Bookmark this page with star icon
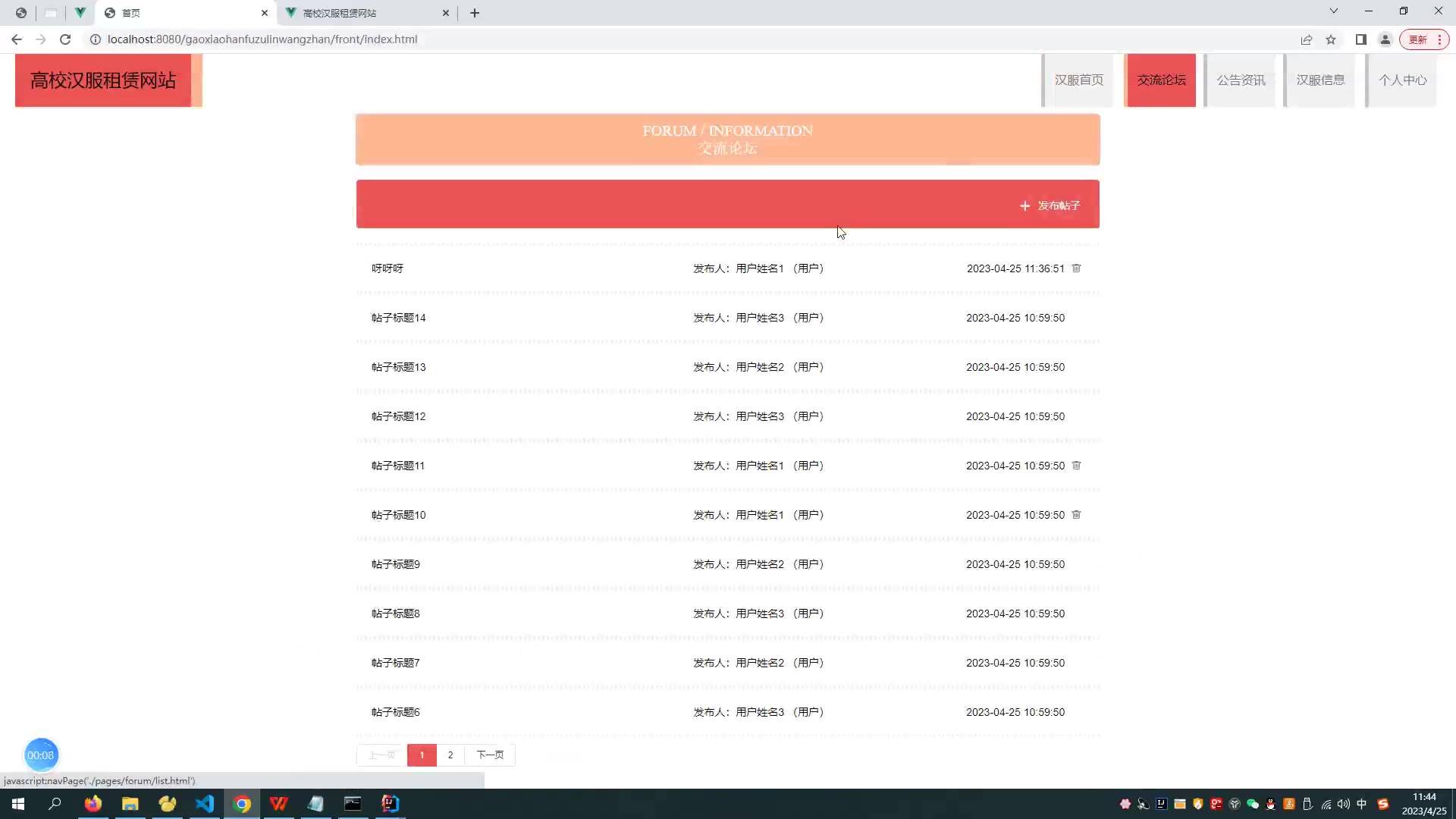The height and width of the screenshot is (819, 1456). coord(1331,39)
